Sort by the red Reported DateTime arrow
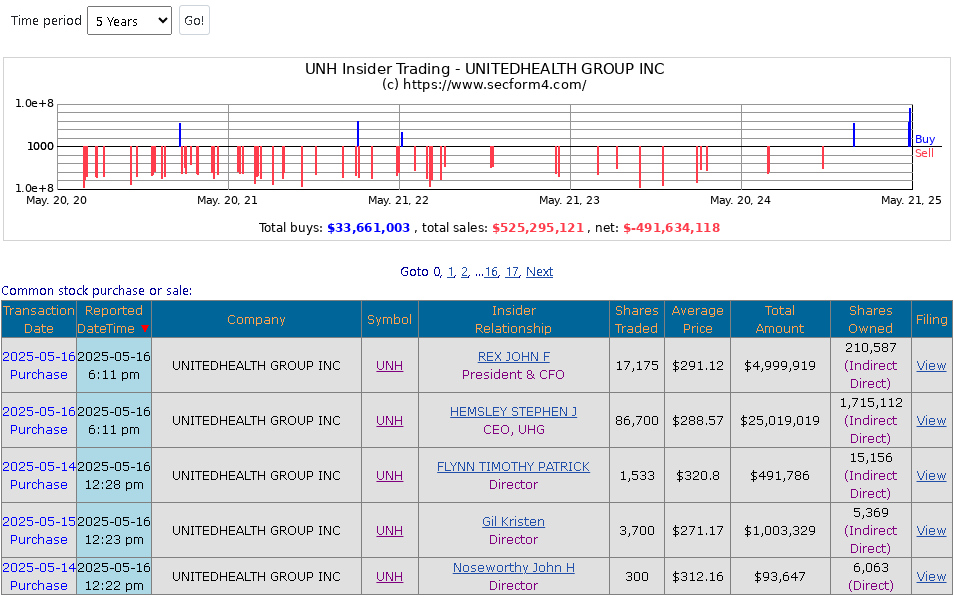Screen dimensions: 954x598 [x=145, y=329]
